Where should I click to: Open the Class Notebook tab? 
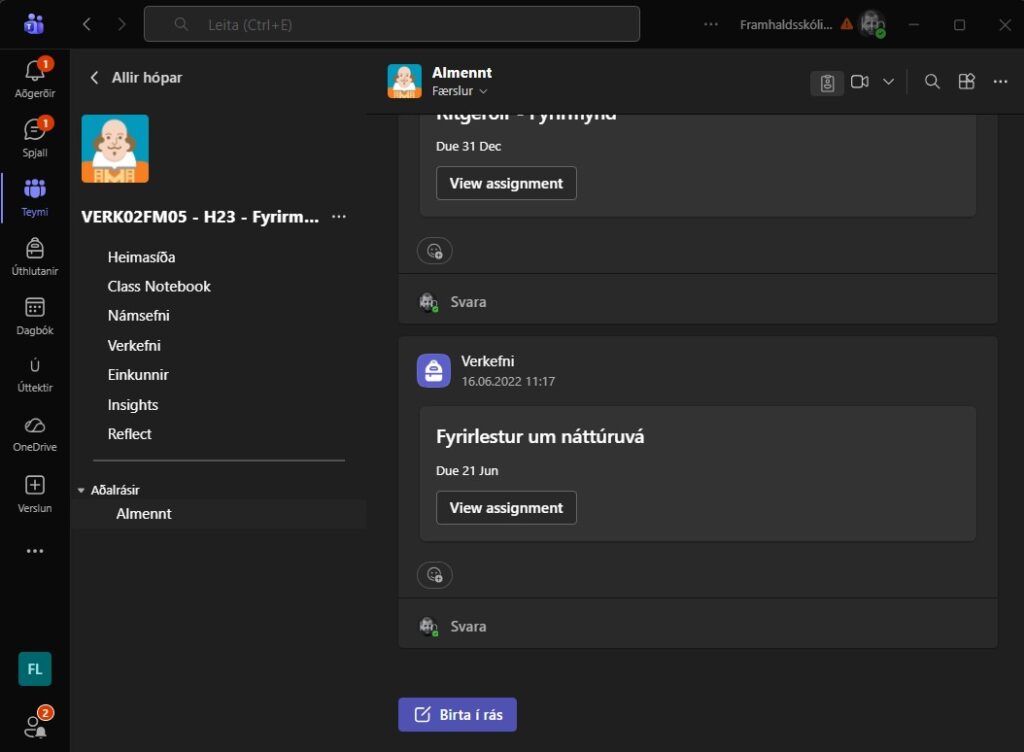click(159, 287)
